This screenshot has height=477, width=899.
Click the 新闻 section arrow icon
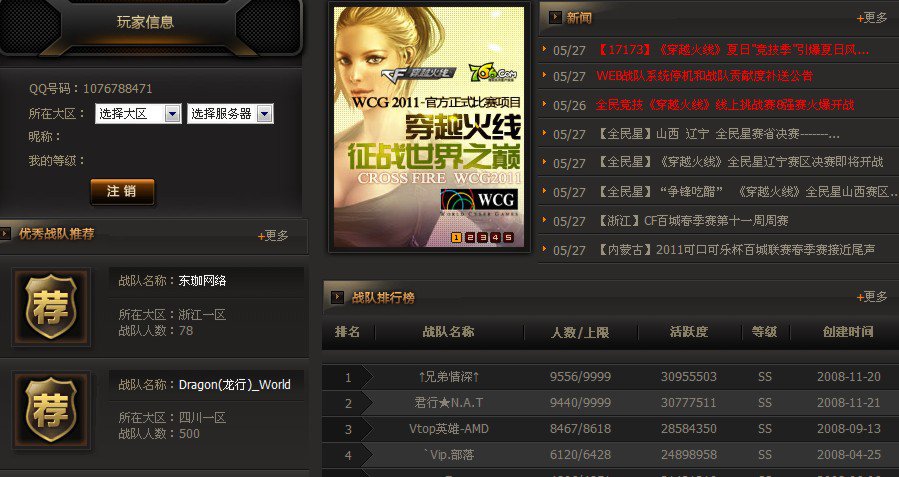pos(555,17)
